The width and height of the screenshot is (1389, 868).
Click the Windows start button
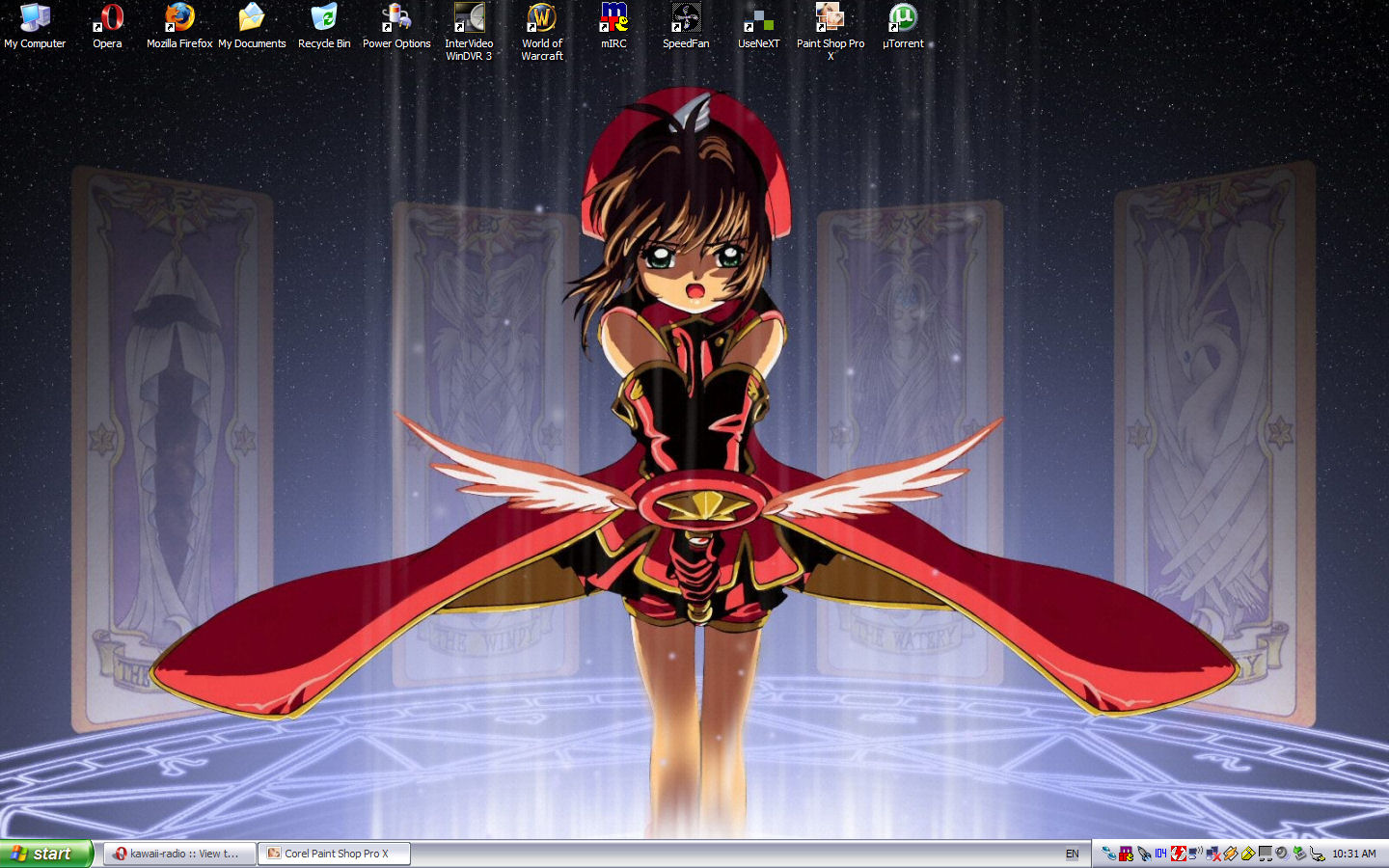pyautogui.click(x=45, y=854)
